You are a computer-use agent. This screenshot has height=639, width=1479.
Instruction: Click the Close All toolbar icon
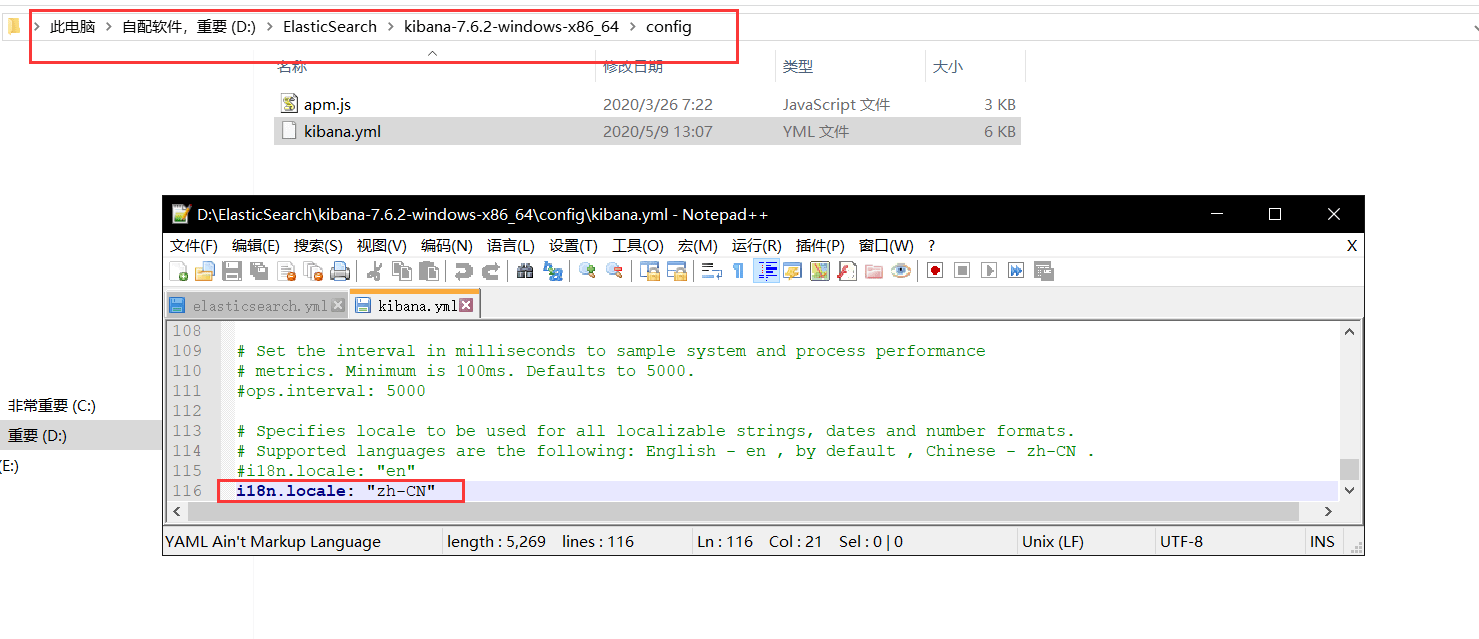(313, 271)
